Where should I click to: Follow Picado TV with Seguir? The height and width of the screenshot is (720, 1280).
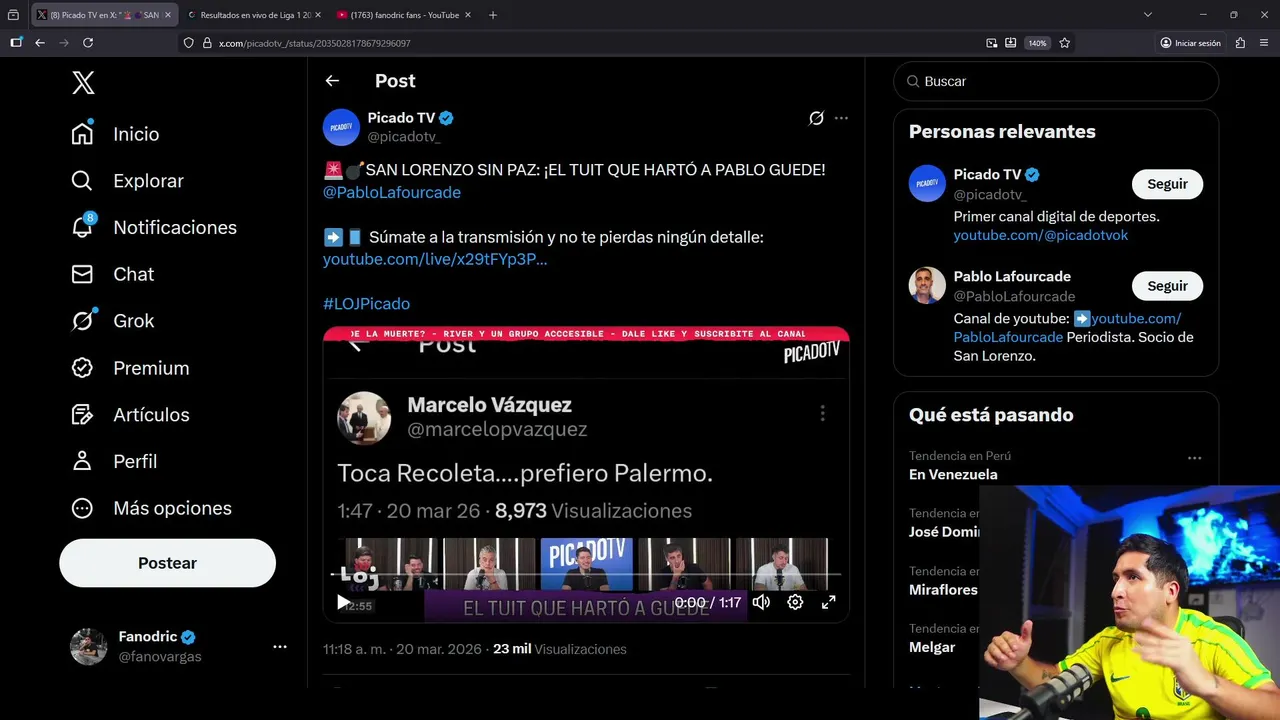(x=1167, y=184)
